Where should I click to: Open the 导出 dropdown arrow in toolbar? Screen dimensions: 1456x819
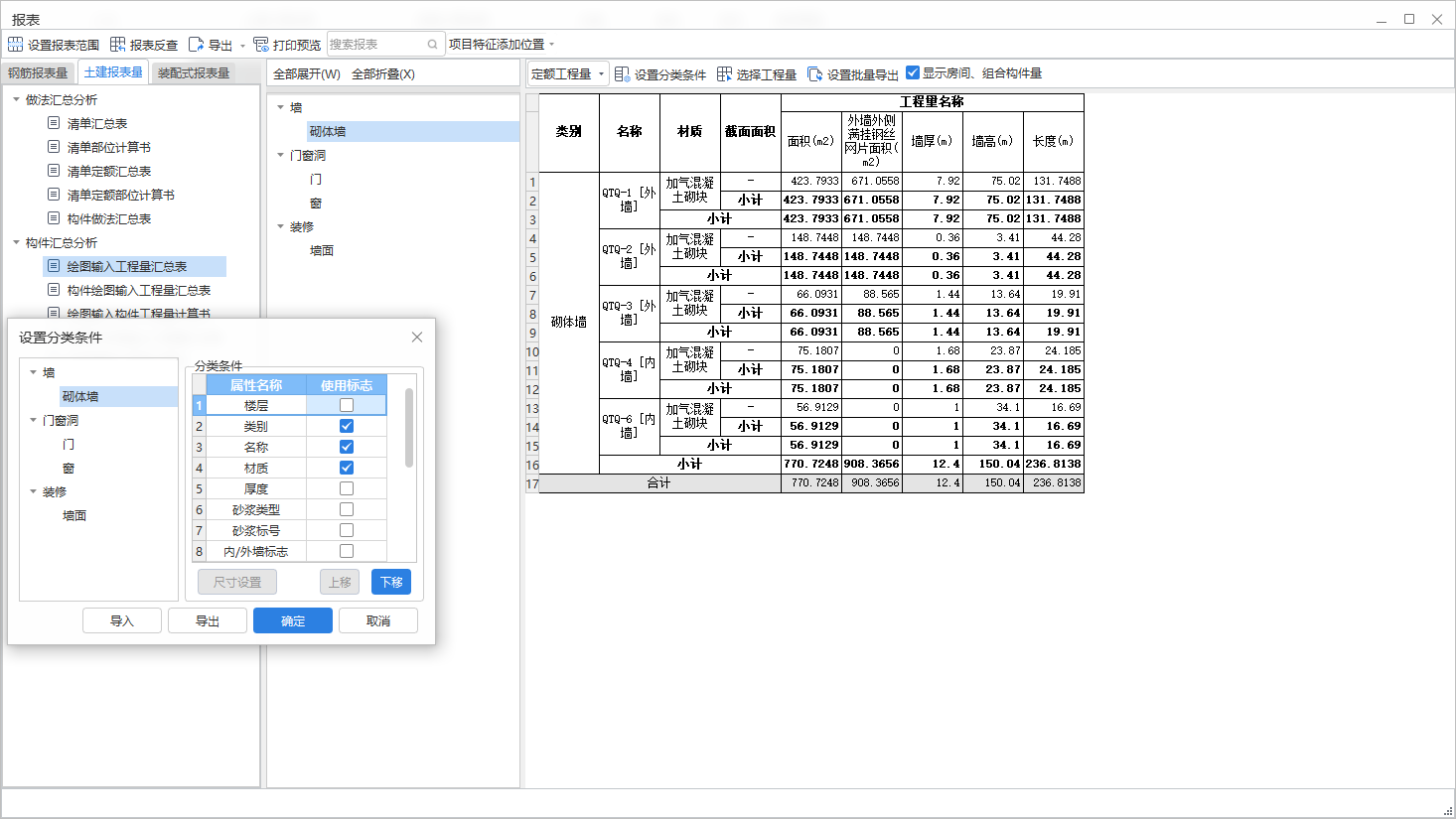tap(242, 46)
